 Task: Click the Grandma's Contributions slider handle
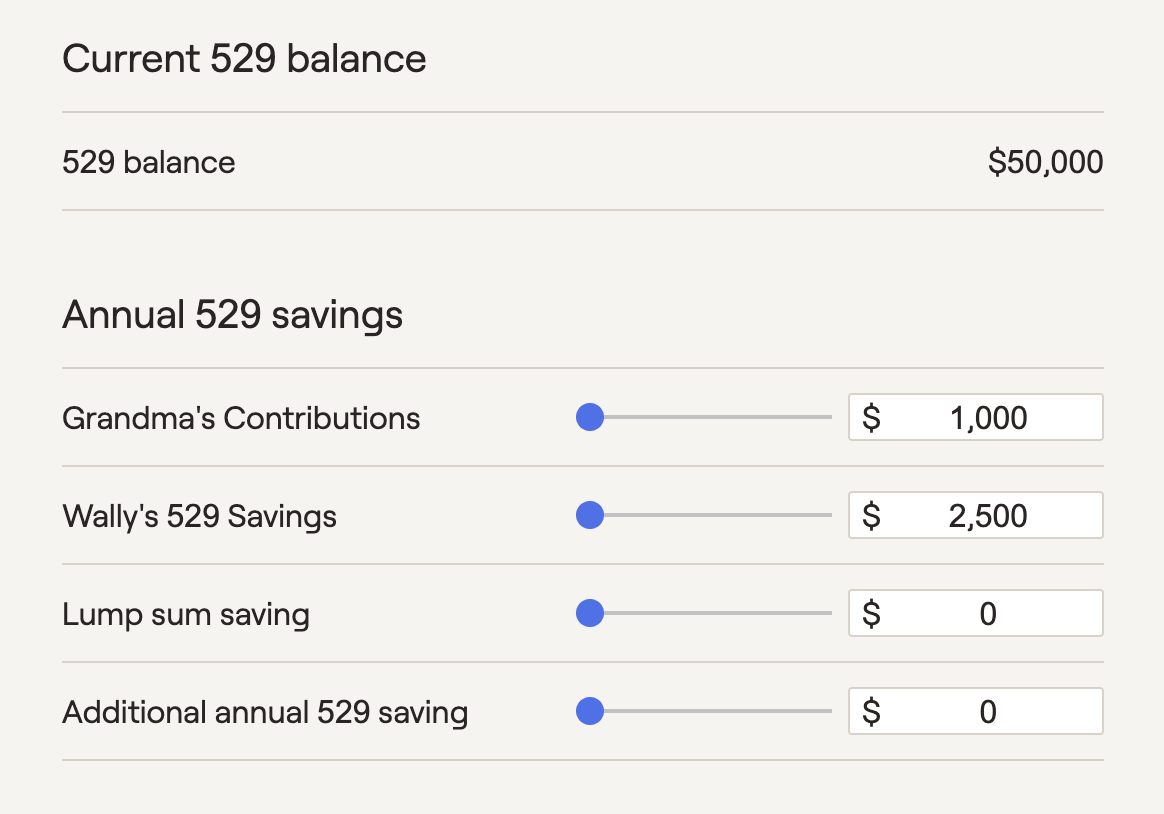(x=590, y=417)
